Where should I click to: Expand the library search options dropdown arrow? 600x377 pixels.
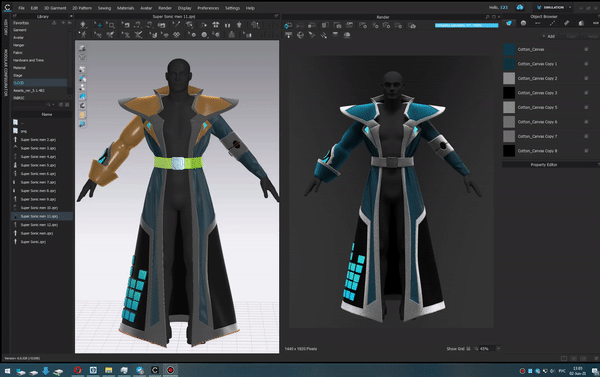tap(53, 104)
